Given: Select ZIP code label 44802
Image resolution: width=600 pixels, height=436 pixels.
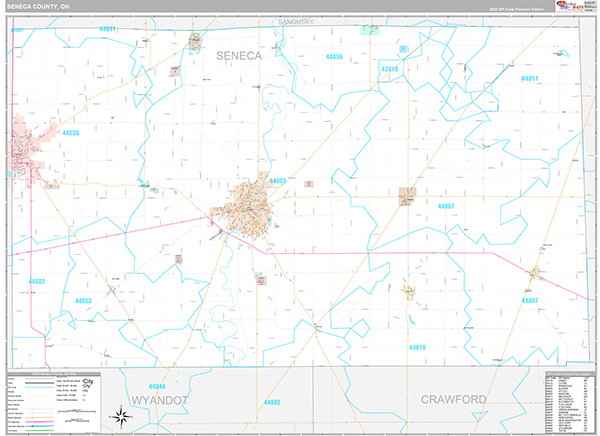Looking at the screenshot, I should 37,281.
